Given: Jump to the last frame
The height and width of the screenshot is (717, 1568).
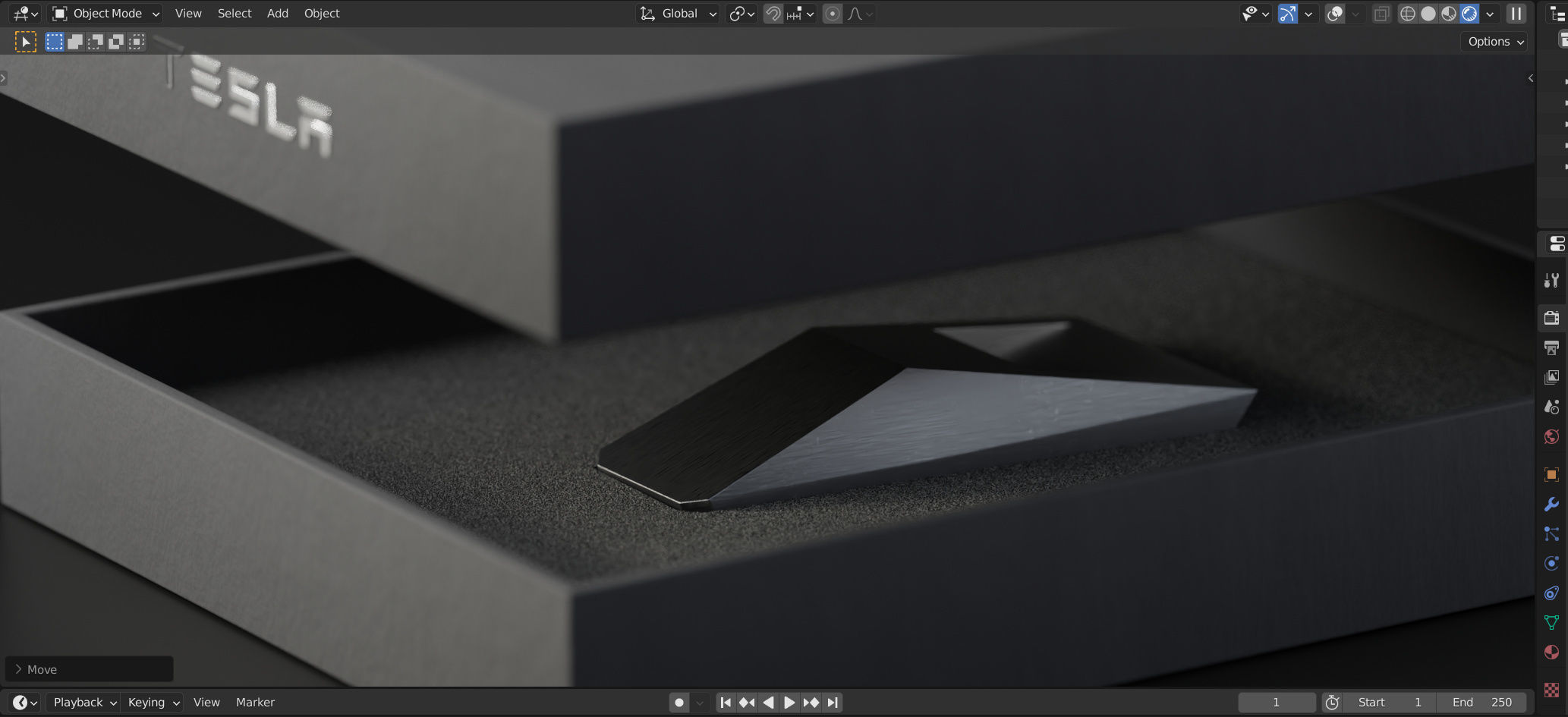Looking at the screenshot, I should (x=833, y=703).
